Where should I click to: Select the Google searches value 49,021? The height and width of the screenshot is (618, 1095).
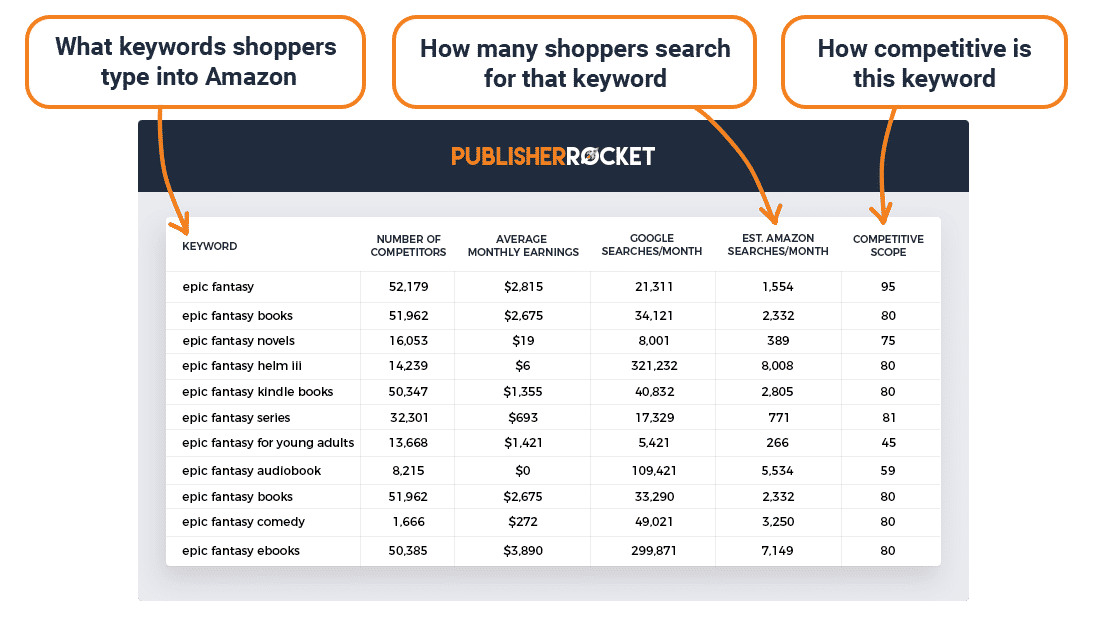click(654, 522)
